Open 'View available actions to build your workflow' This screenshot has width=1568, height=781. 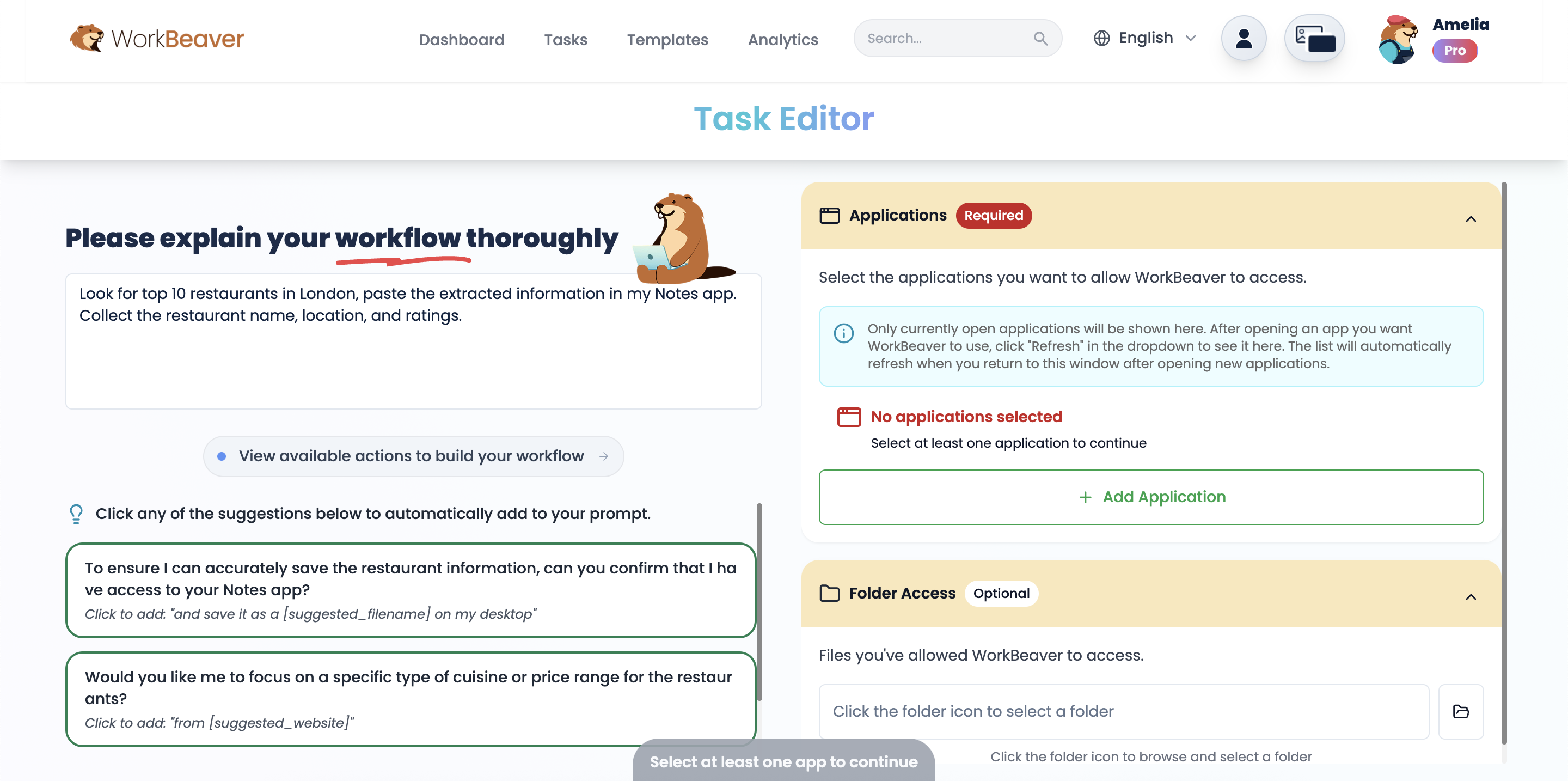coord(413,455)
